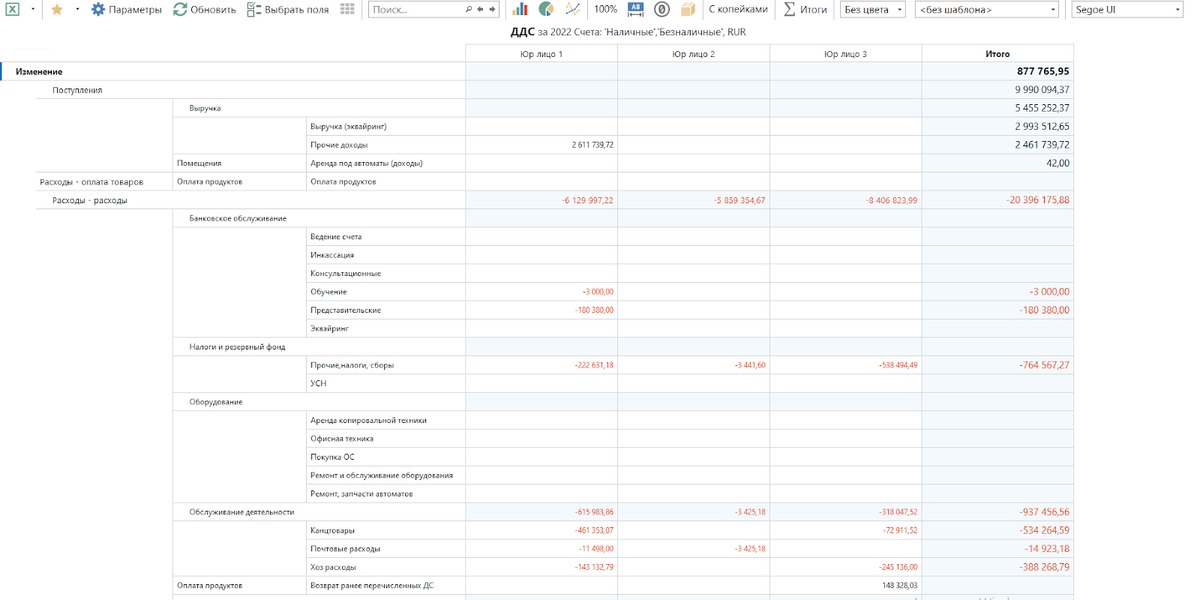Click the AB column width icon

pyautogui.click(x=635, y=9)
